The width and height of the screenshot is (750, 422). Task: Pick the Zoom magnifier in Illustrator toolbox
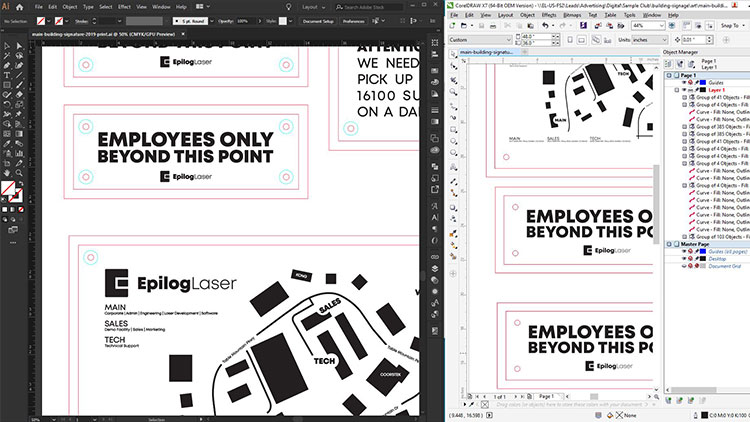[x=19, y=173]
